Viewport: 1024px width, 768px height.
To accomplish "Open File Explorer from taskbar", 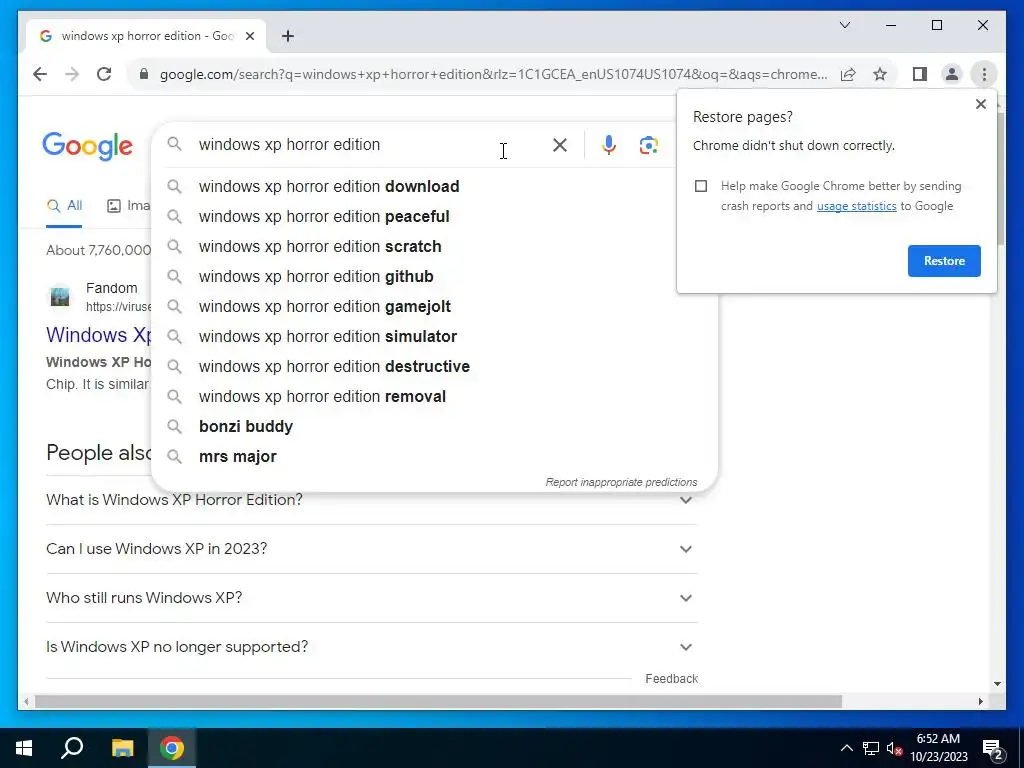I will [x=122, y=748].
